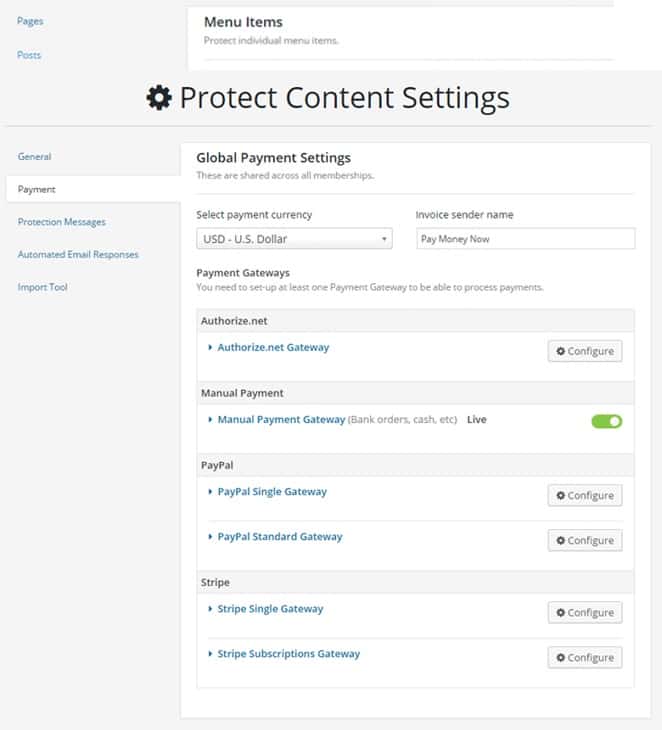This screenshot has height=730, width=662.
Task: Click the Global Payment Settings heading
Action: (x=273, y=158)
